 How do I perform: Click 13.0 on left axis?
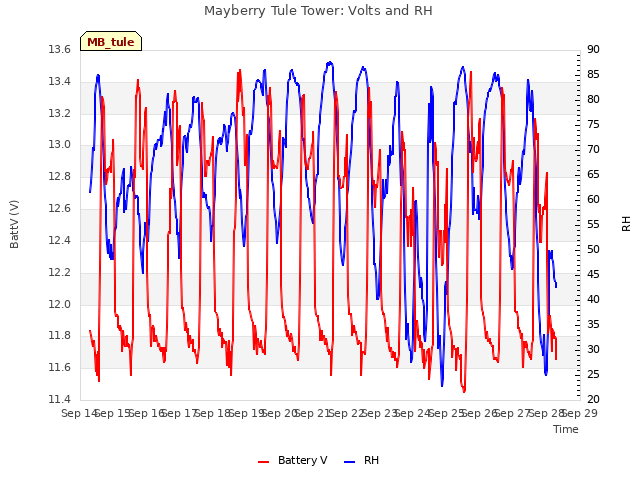pos(60,144)
